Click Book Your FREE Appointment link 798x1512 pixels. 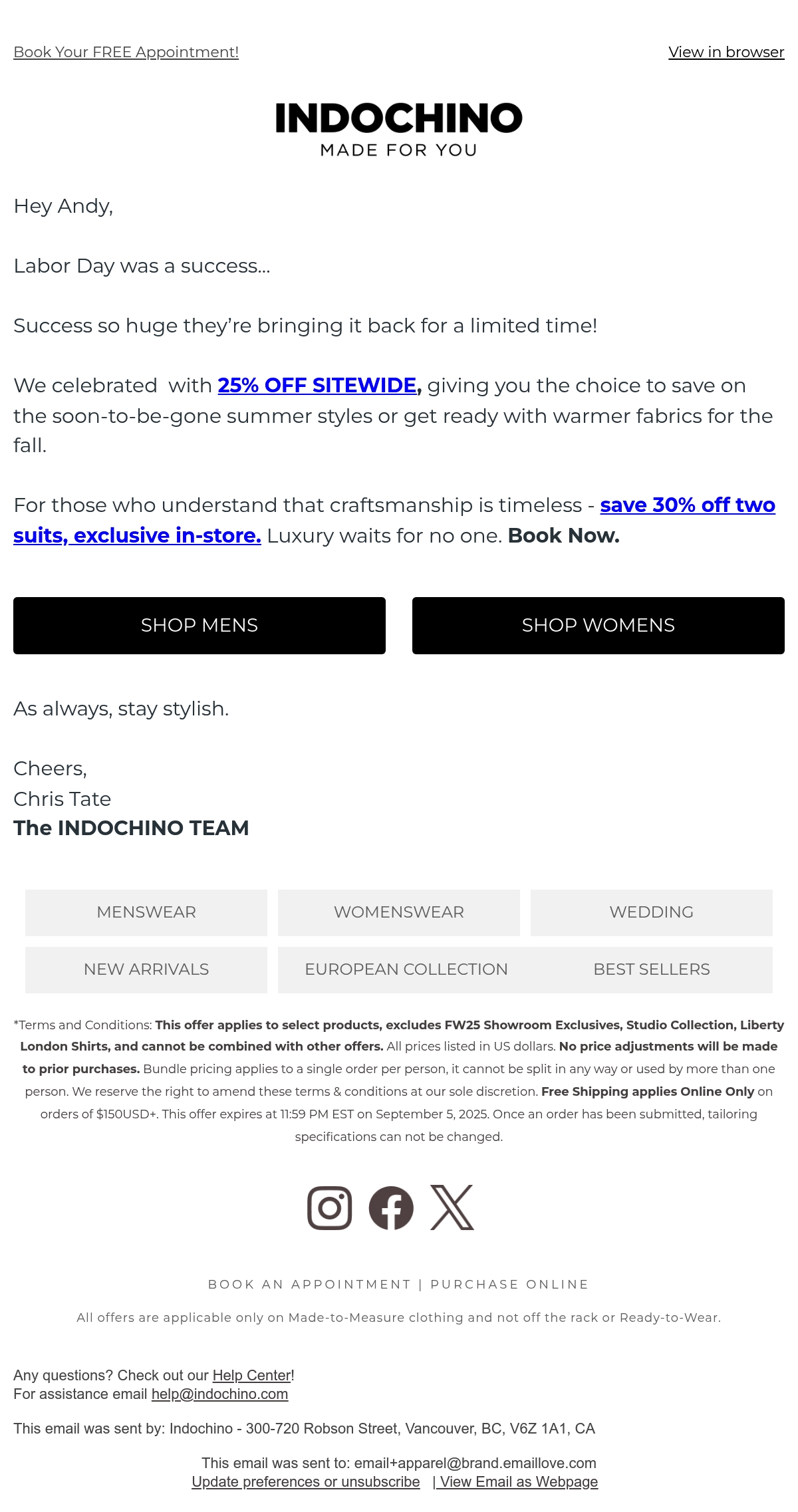point(126,52)
